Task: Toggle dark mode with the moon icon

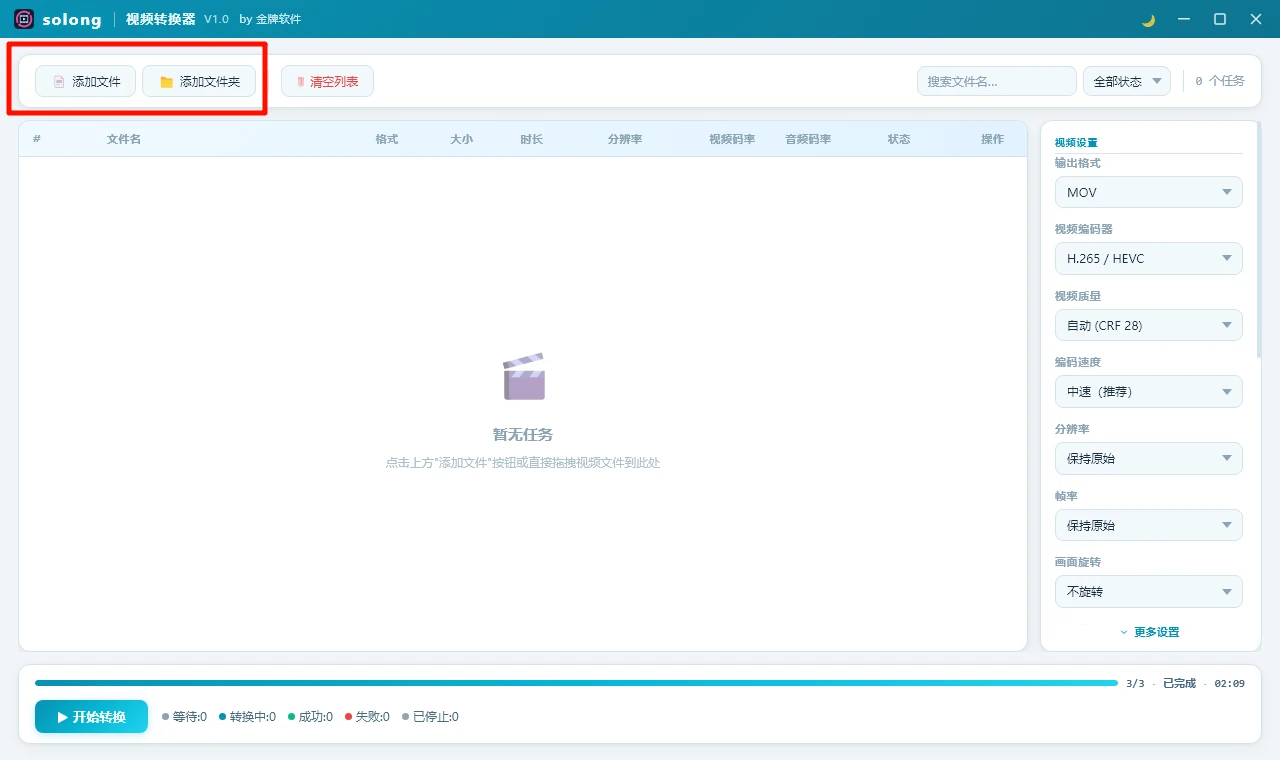Action: tap(1146, 18)
